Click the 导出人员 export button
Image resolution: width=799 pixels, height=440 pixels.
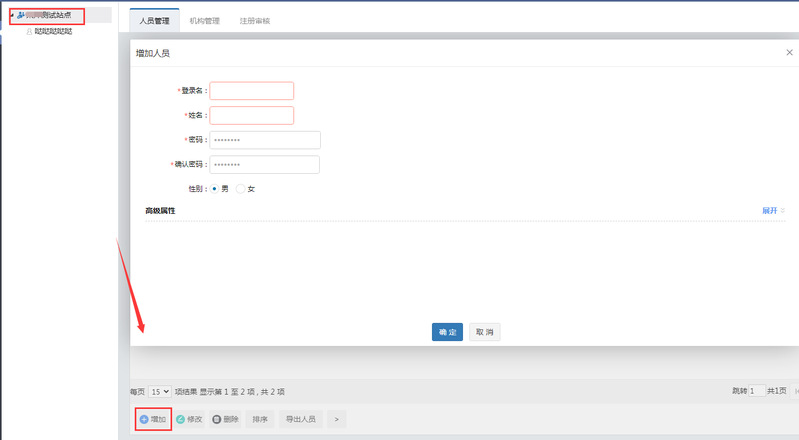[x=300, y=419]
